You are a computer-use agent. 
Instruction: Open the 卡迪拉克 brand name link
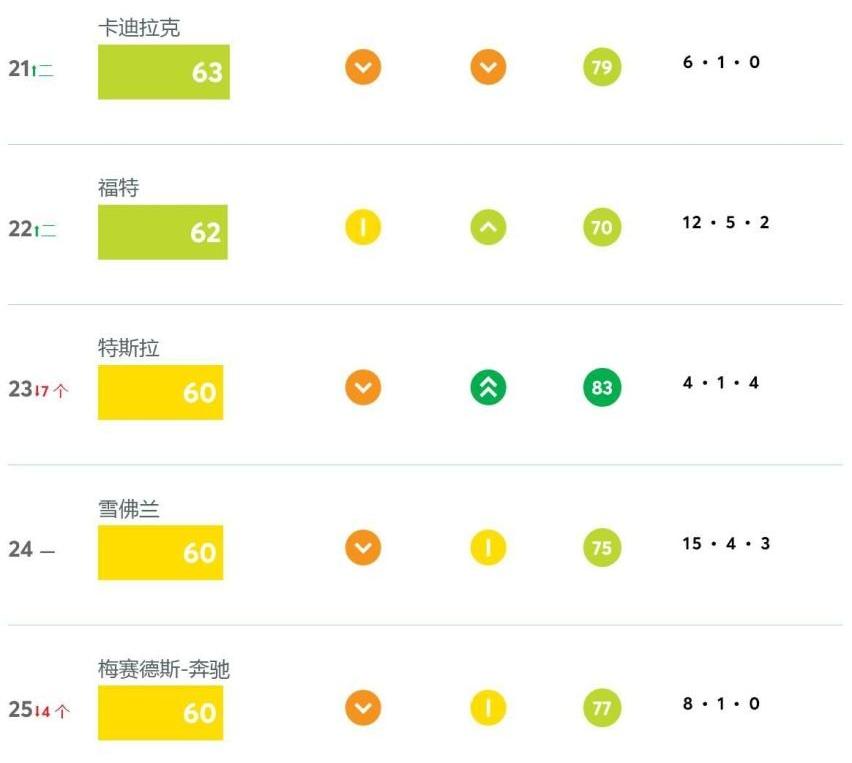tap(139, 28)
